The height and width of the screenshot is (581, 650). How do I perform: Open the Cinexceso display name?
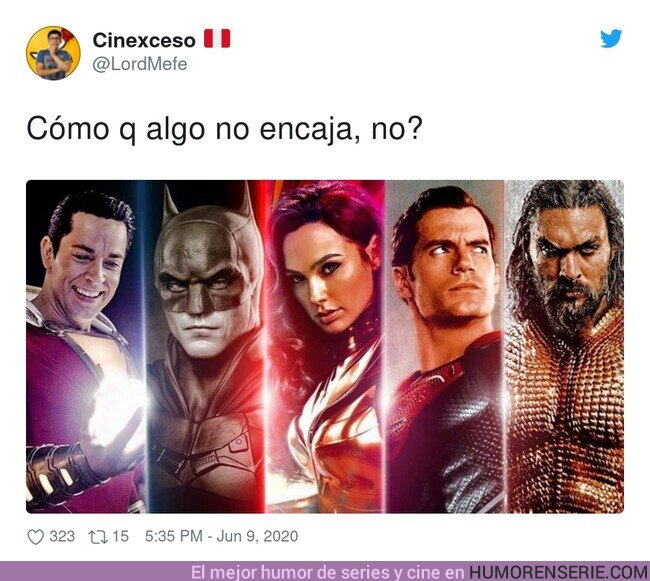[x=144, y=40]
